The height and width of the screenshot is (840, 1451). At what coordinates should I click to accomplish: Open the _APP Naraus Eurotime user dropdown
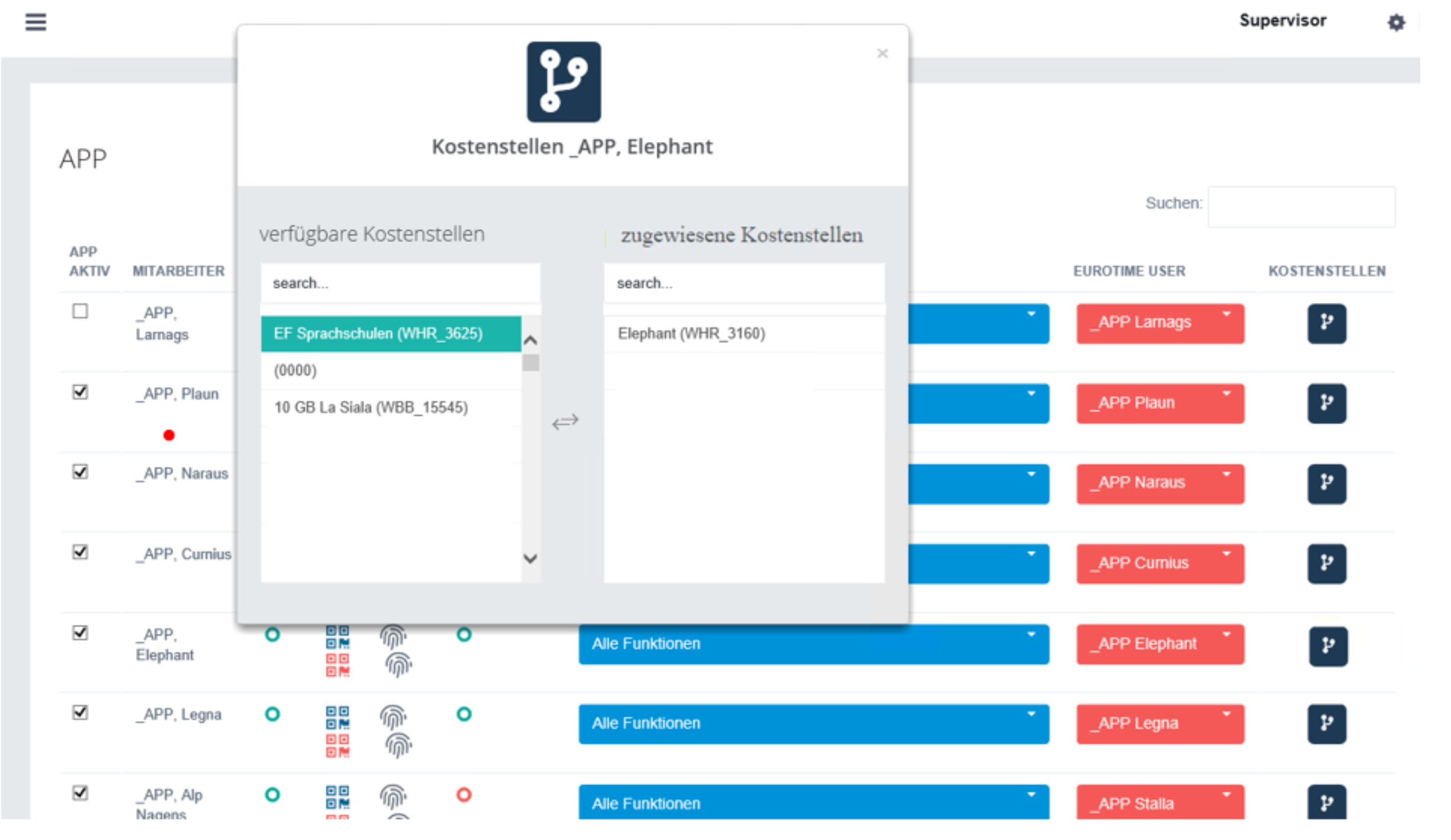click(x=1160, y=483)
